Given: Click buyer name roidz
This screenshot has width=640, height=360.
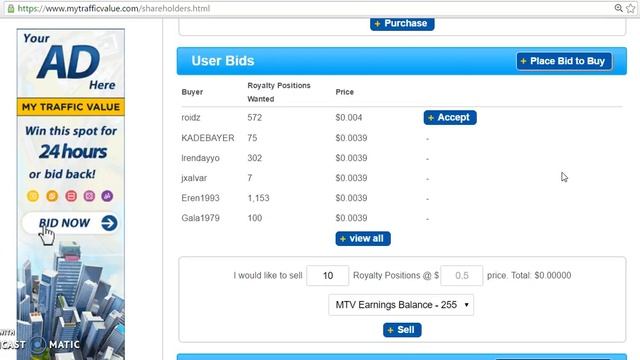Looking at the screenshot, I should coord(191,118).
